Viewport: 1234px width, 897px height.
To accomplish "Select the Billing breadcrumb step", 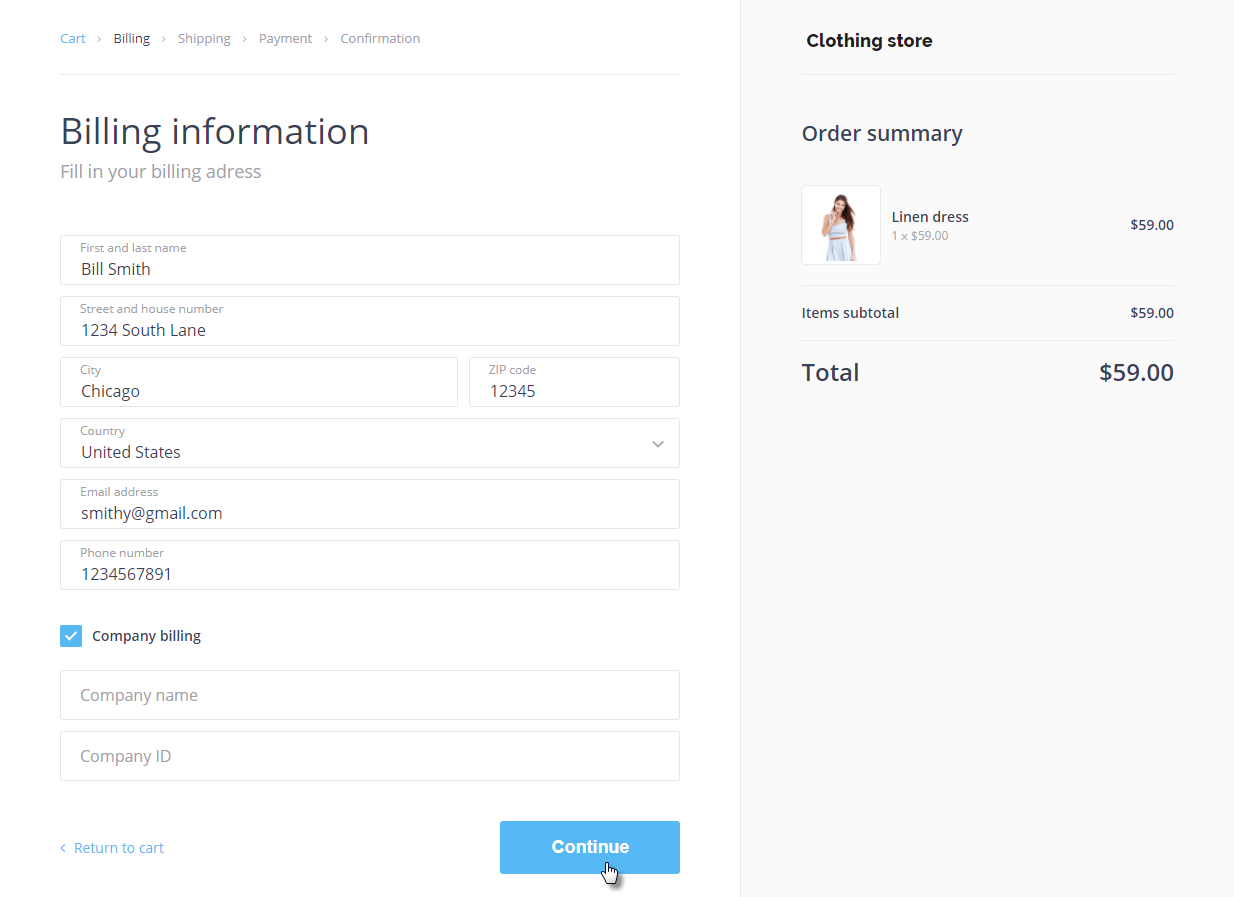I will [131, 39].
